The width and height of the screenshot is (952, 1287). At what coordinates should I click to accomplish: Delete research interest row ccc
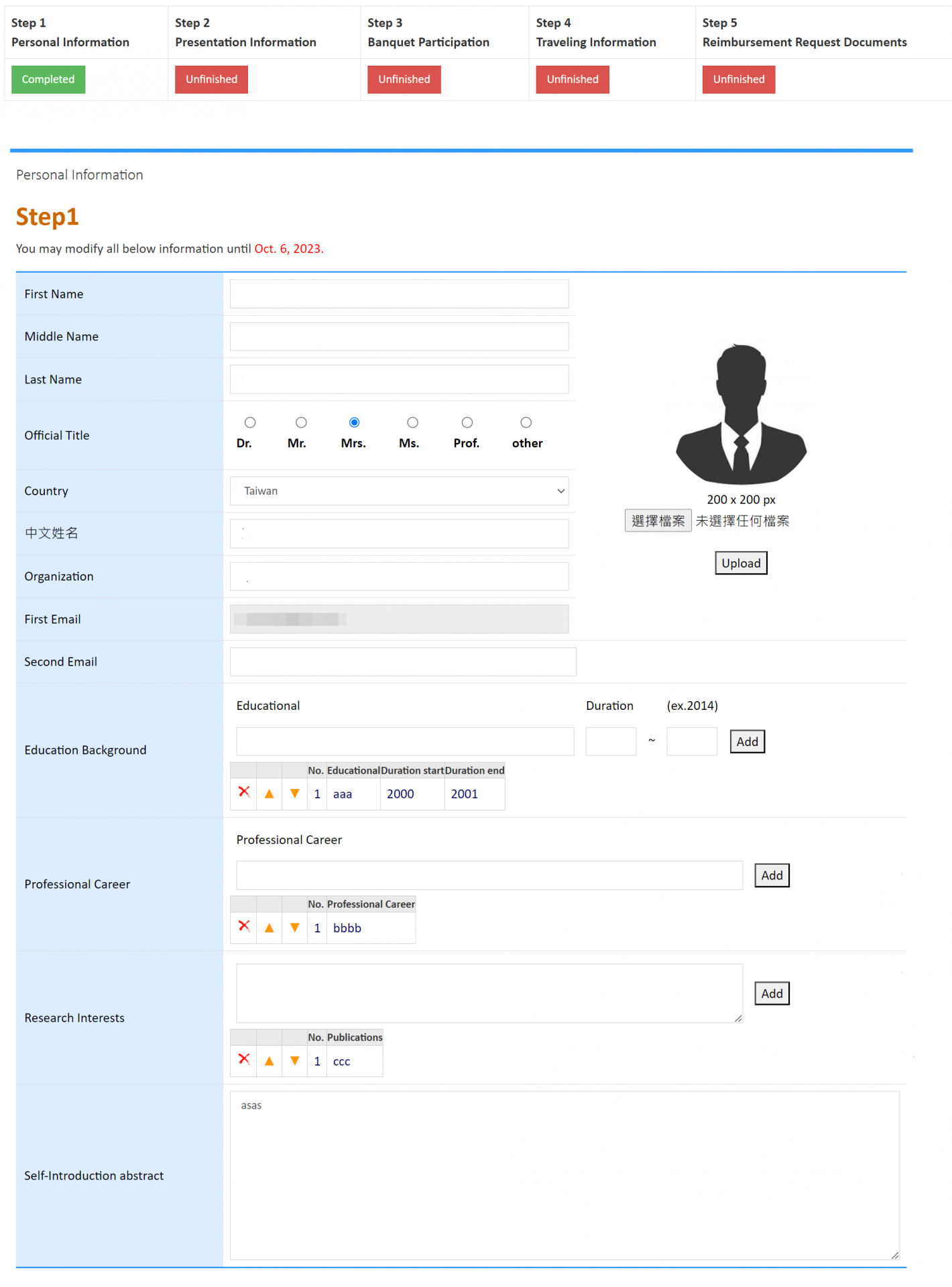coord(244,1059)
